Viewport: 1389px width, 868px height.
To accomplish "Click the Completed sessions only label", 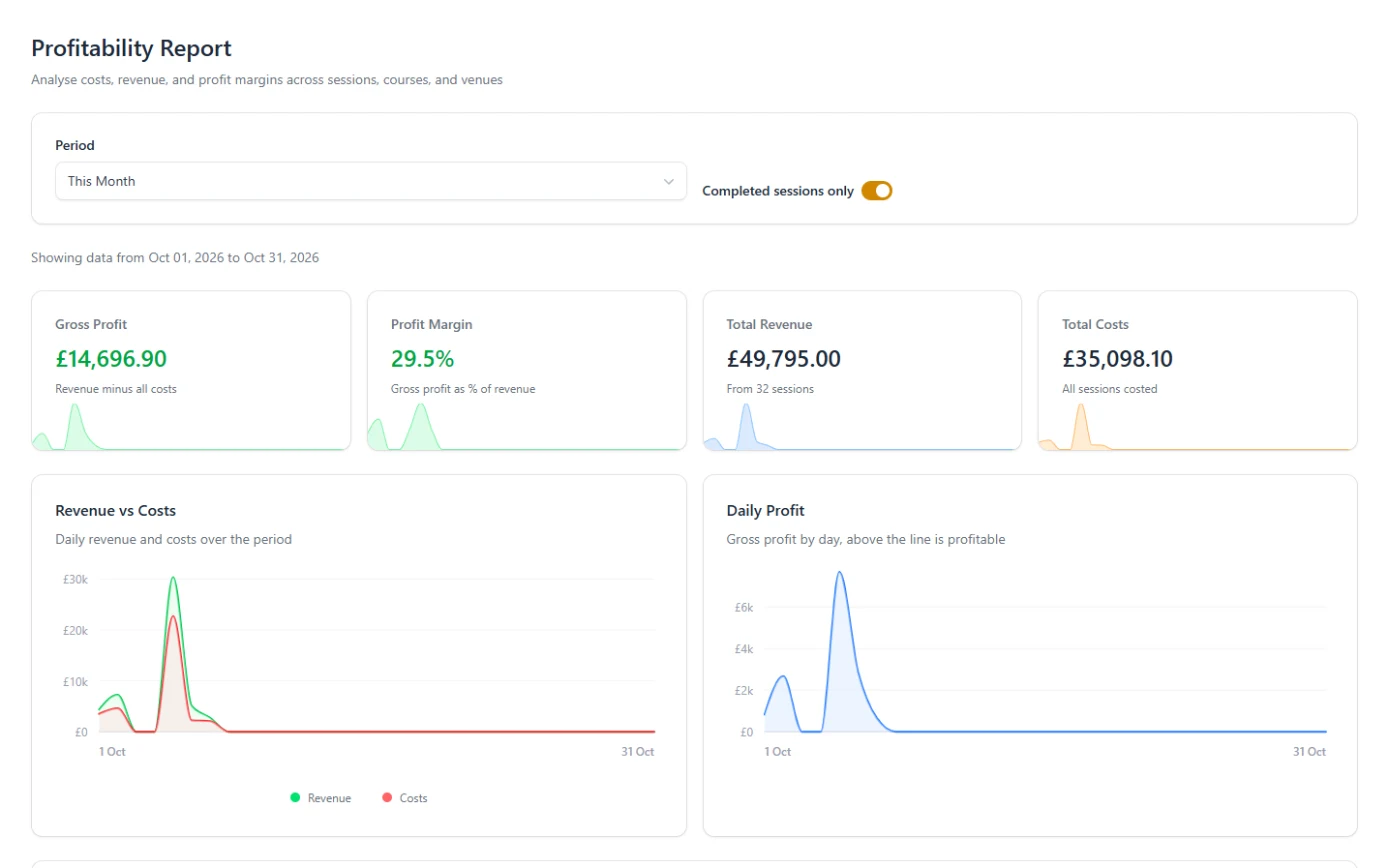I will (x=778, y=191).
